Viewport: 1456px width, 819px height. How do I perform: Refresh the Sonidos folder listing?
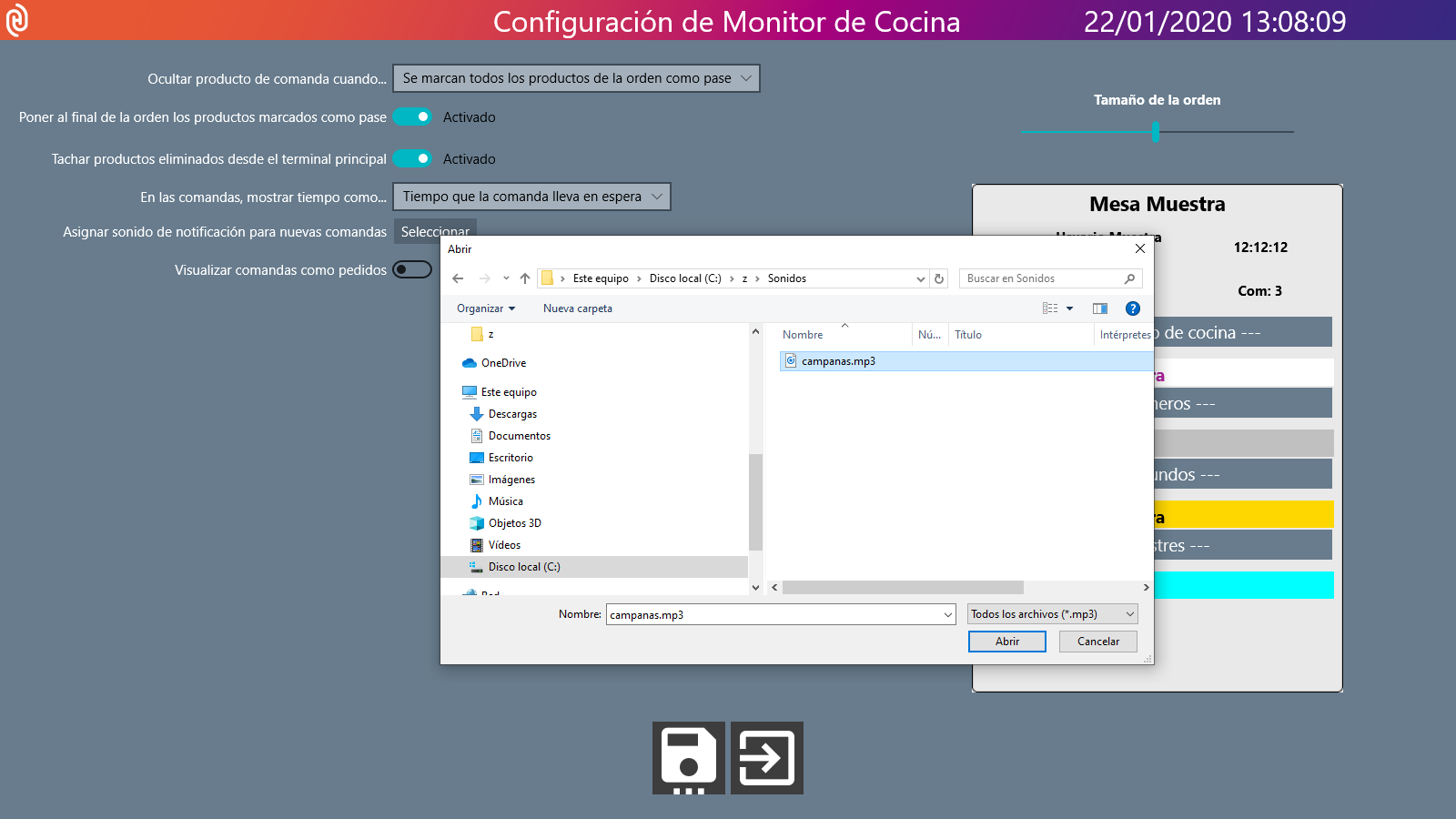(939, 278)
